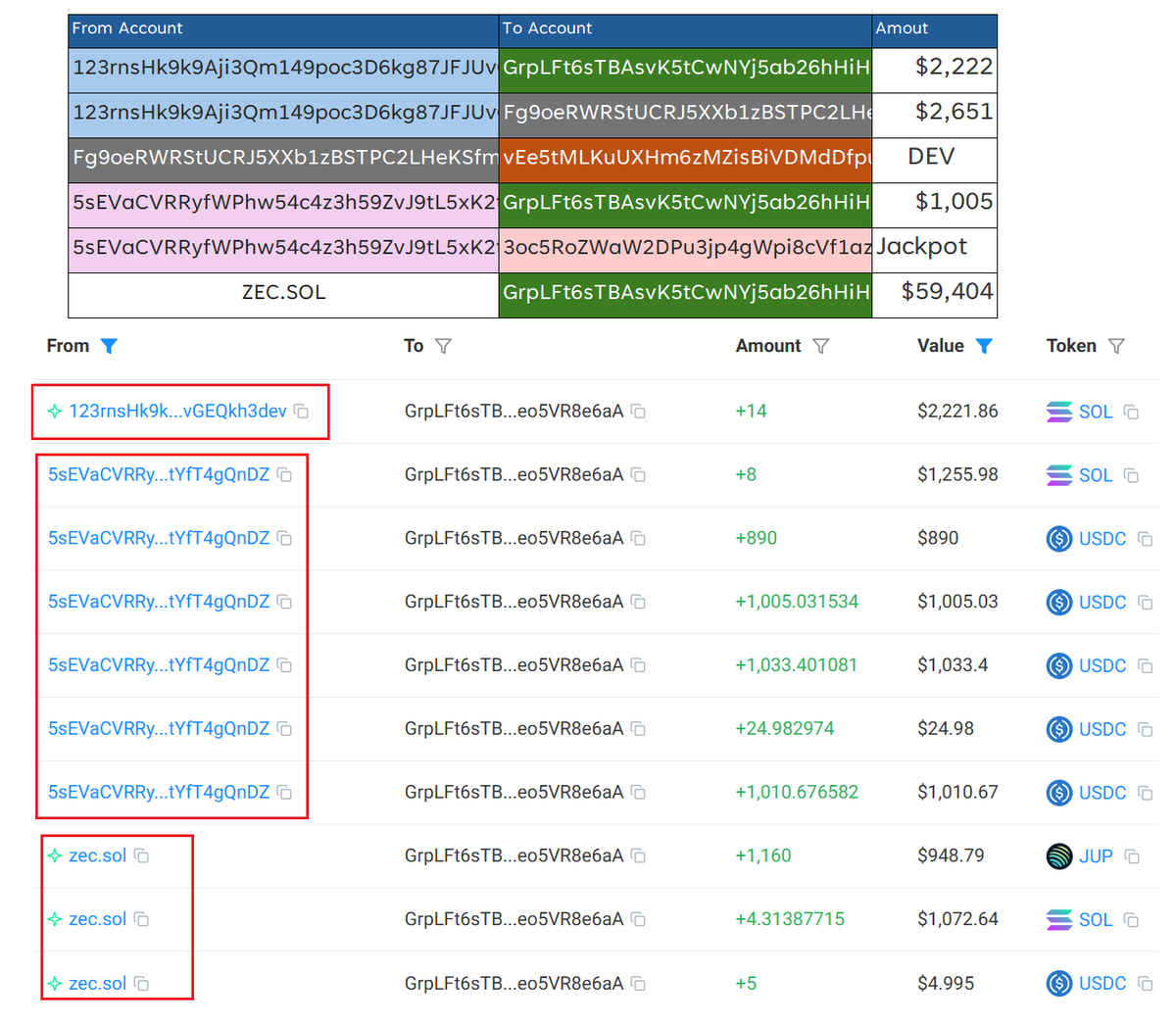Copy zec.sol sender in the $948.79 row
Viewport: 1176px width, 1024px height.
(x=141, y=855)
